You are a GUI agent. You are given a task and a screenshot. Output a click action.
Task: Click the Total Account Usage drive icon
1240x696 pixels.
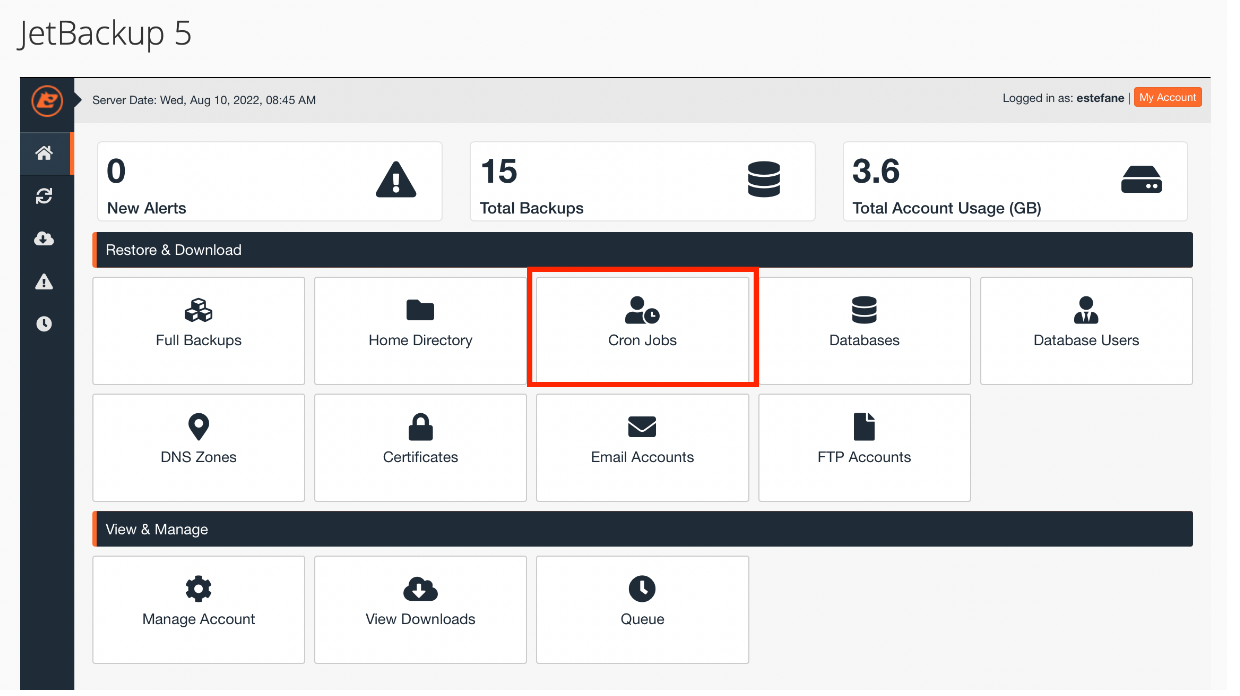tap(1141, 180)
